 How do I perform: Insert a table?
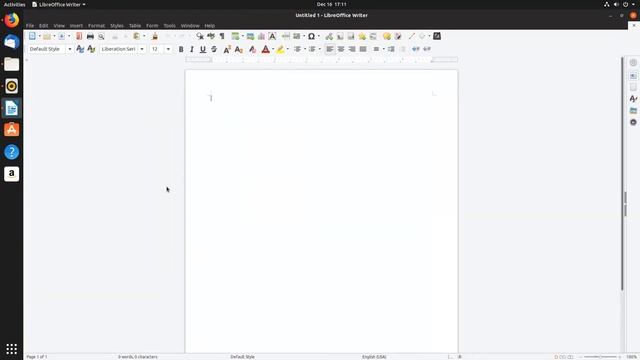coord(236,36)
